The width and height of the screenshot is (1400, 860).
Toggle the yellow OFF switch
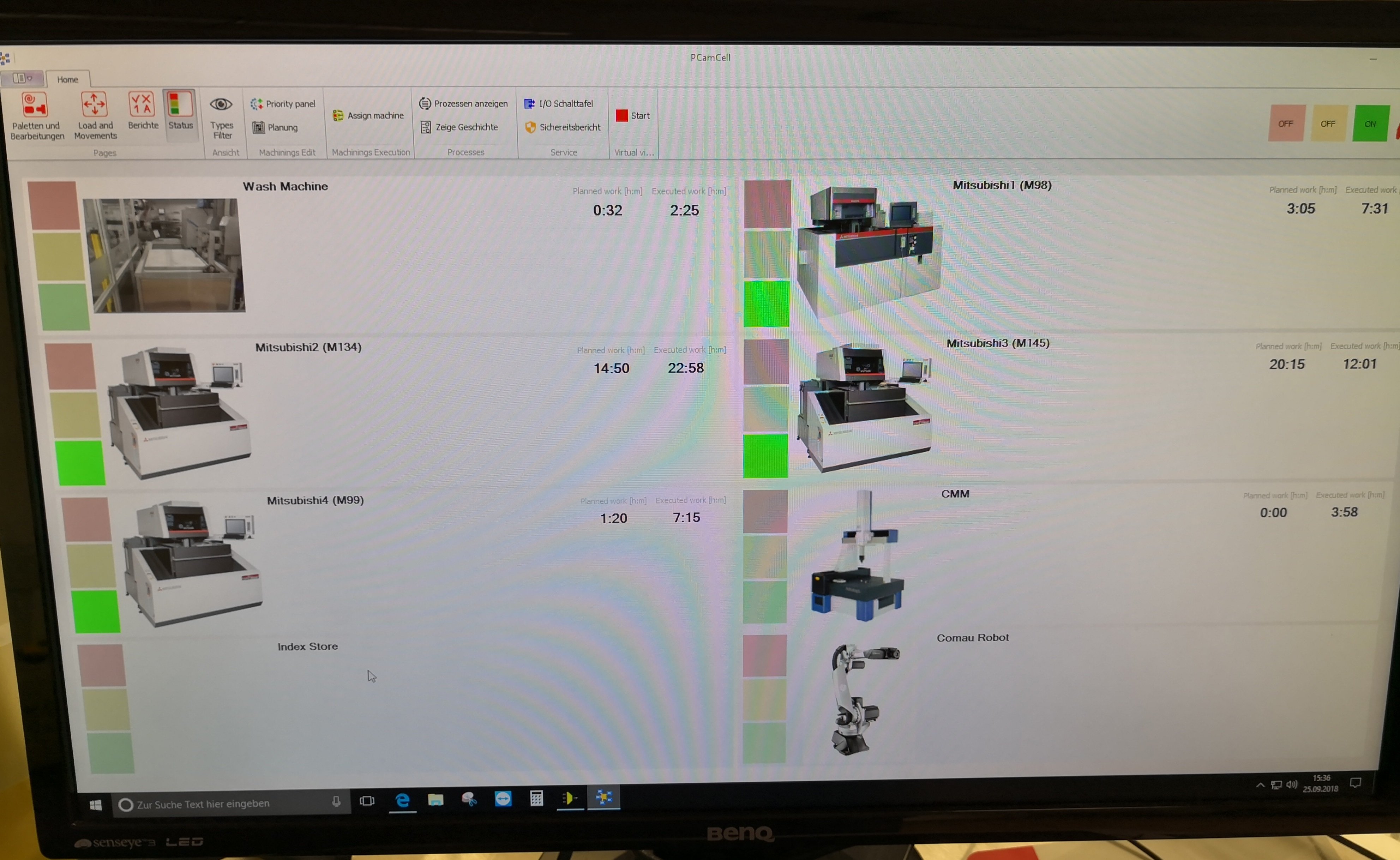pos(1328,123)
